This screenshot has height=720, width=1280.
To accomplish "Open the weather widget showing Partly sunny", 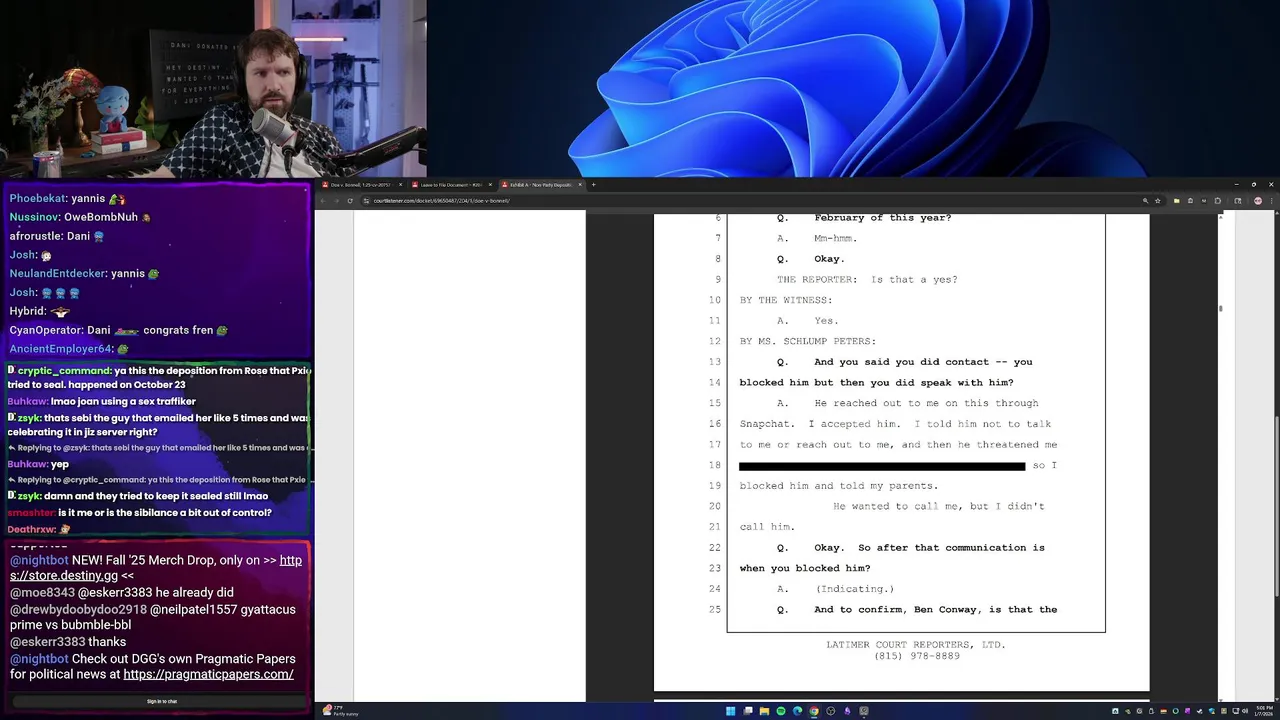I will (x=340, y=711).
